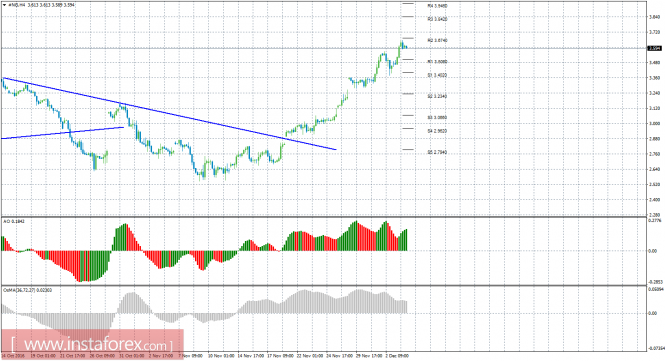This screenshot has width=665, height=361.
Task: Click the 3.840 price axis value
Action: tap(654, 17)
